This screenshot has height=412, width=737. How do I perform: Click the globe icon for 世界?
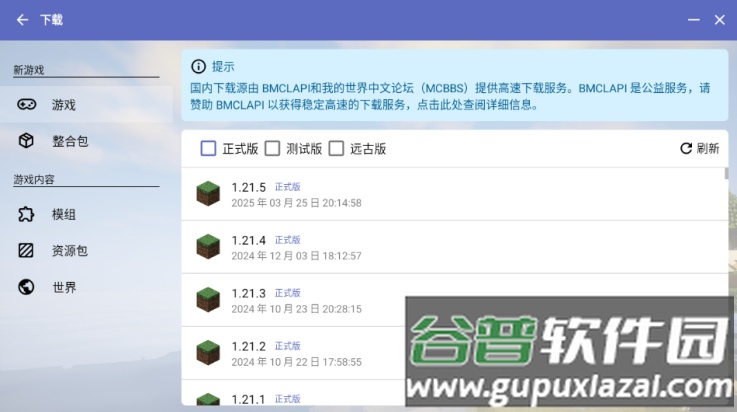point(26,287)
